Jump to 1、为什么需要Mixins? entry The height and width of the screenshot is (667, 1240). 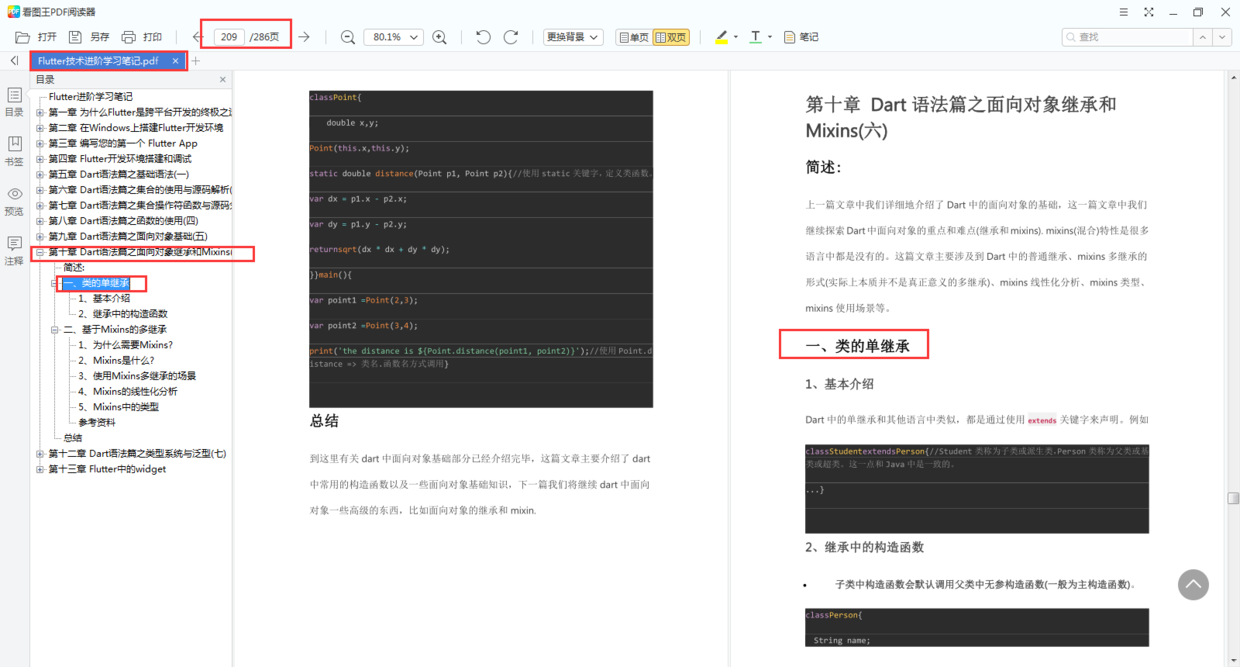tap(125, 345)
